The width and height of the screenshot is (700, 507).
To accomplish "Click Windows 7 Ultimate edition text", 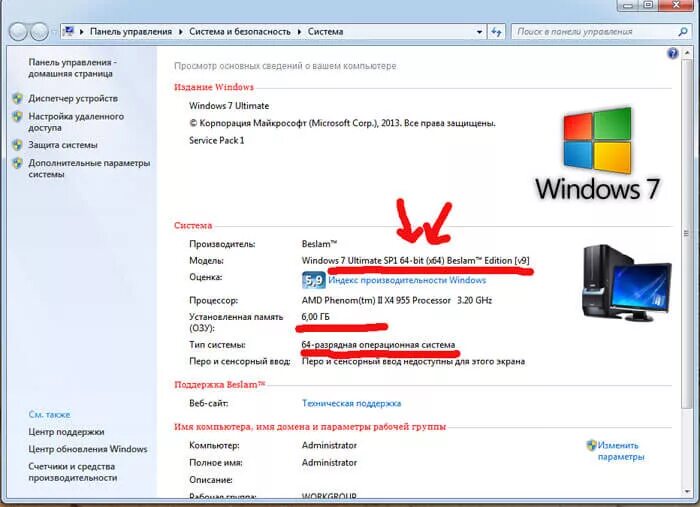I will click(x=229, y=106).
